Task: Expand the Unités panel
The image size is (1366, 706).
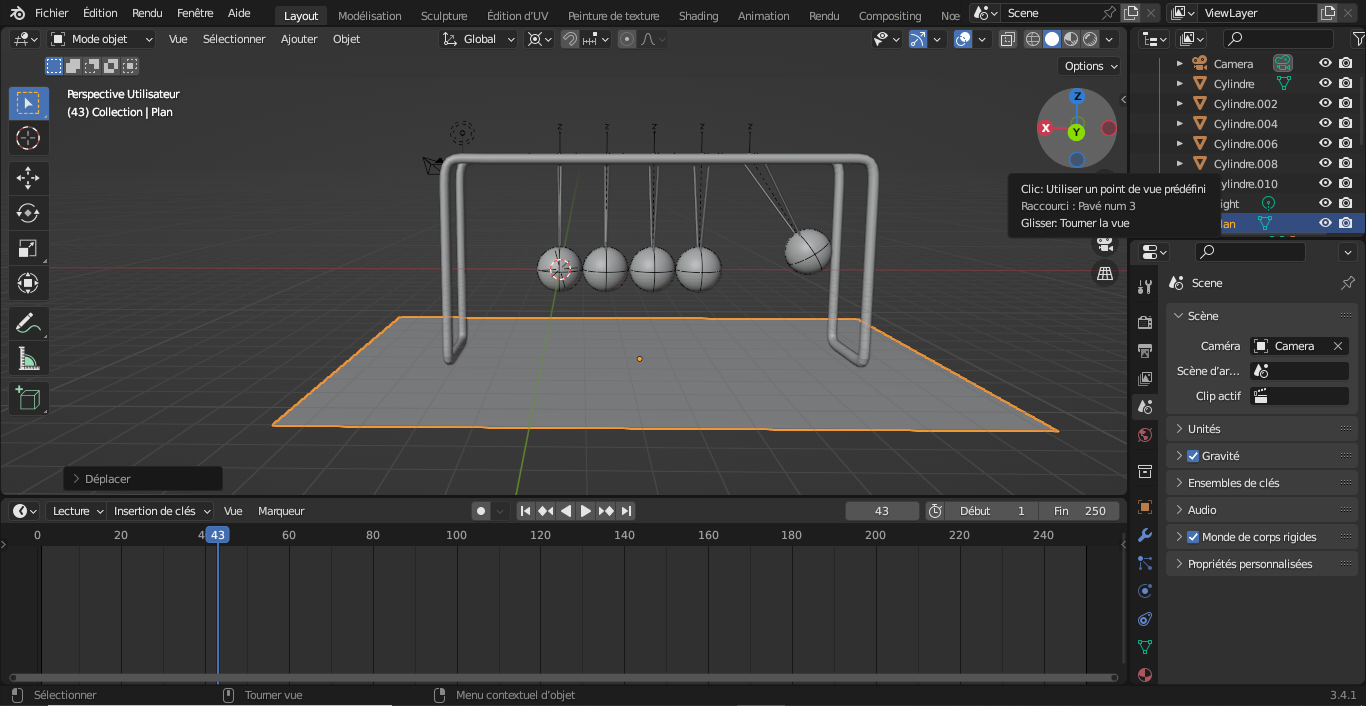Action: (1204, 429)
